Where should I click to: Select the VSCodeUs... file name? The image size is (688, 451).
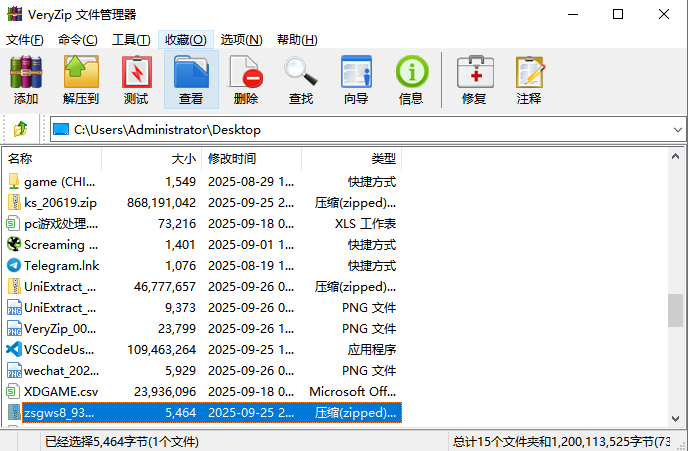[x=59, y=350]
